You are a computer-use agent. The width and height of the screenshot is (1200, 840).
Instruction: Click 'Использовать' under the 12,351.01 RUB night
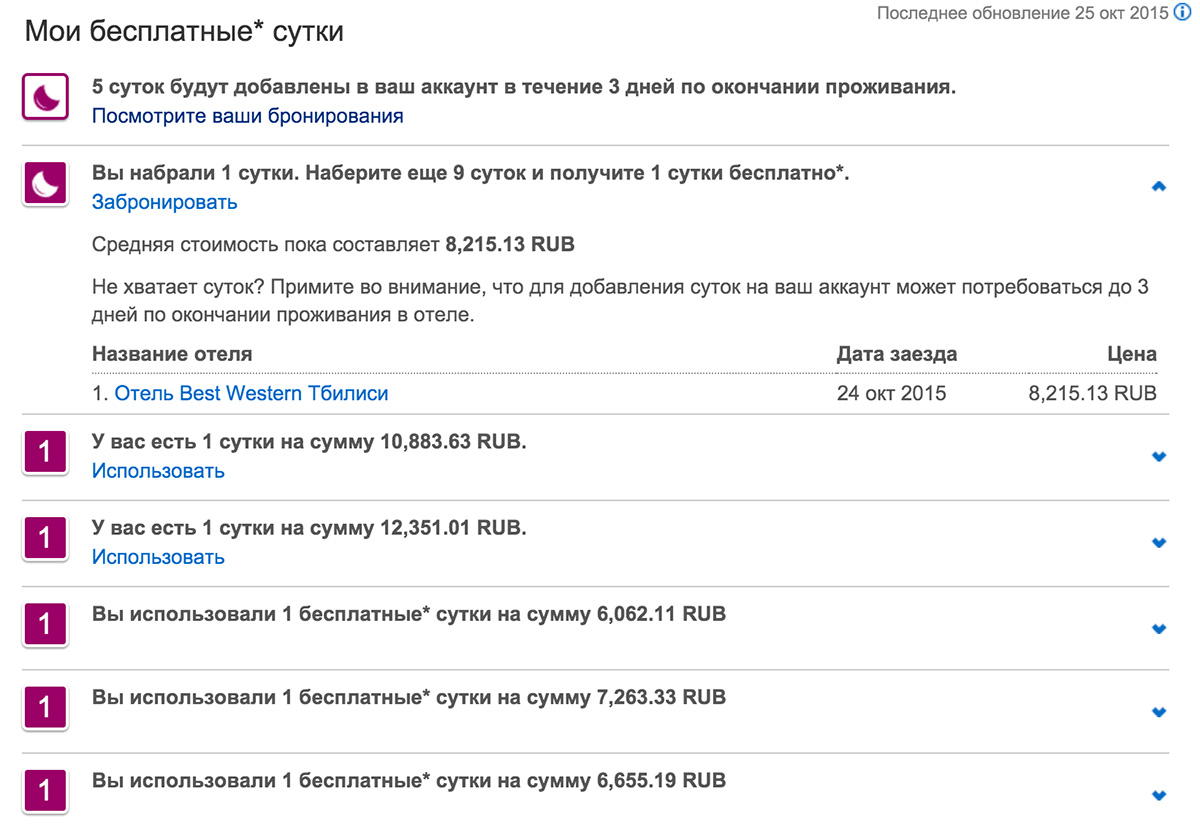click(158, 557)
